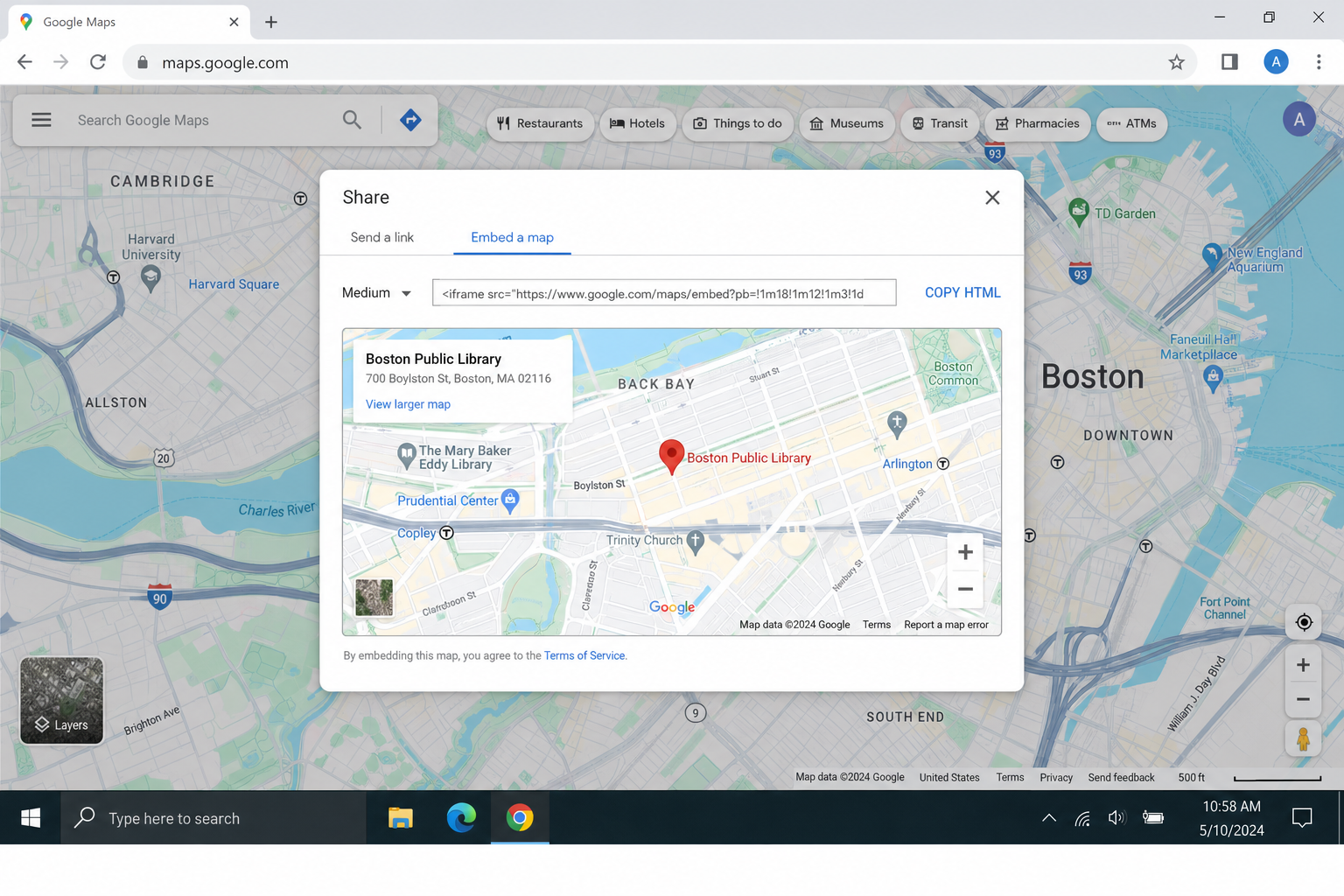Click the Mary Baker Eddy Library marker
Image resolution: width=1344 pixels, height=896 pixels.
tap(406, 456)
